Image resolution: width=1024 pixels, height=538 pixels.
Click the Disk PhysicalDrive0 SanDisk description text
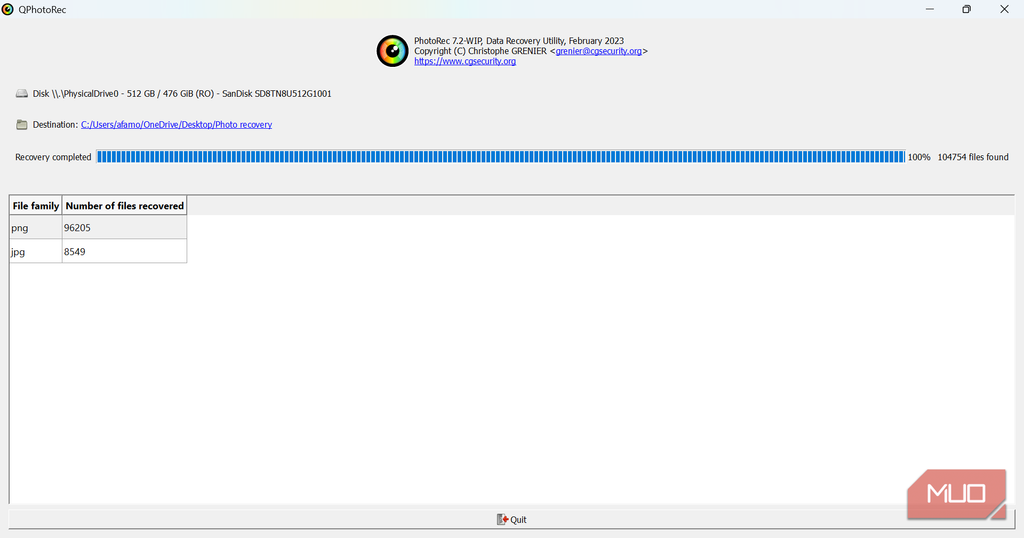coord(182,93)
